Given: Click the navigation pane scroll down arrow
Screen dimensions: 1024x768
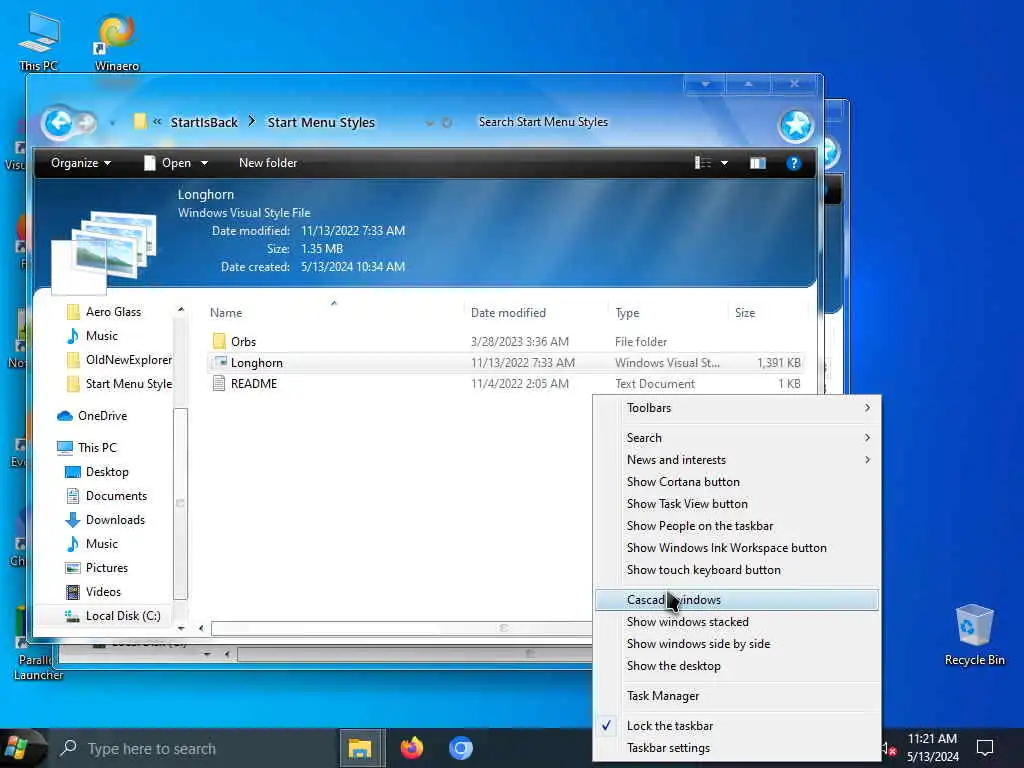Looking at the screenshot, I should [x=181, y=628].
